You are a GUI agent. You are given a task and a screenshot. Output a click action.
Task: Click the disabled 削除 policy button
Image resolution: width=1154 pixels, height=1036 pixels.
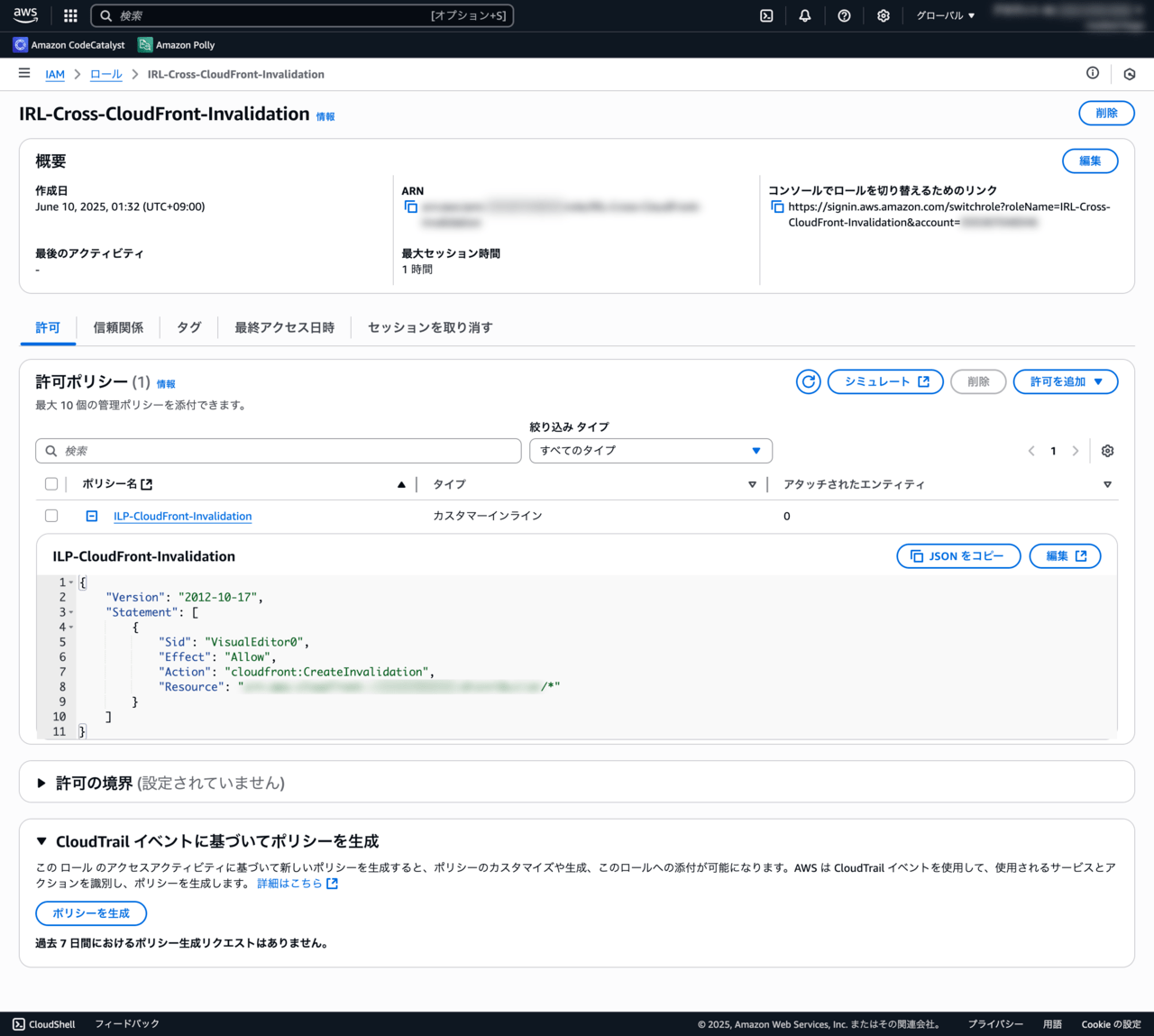pos(978,381)
